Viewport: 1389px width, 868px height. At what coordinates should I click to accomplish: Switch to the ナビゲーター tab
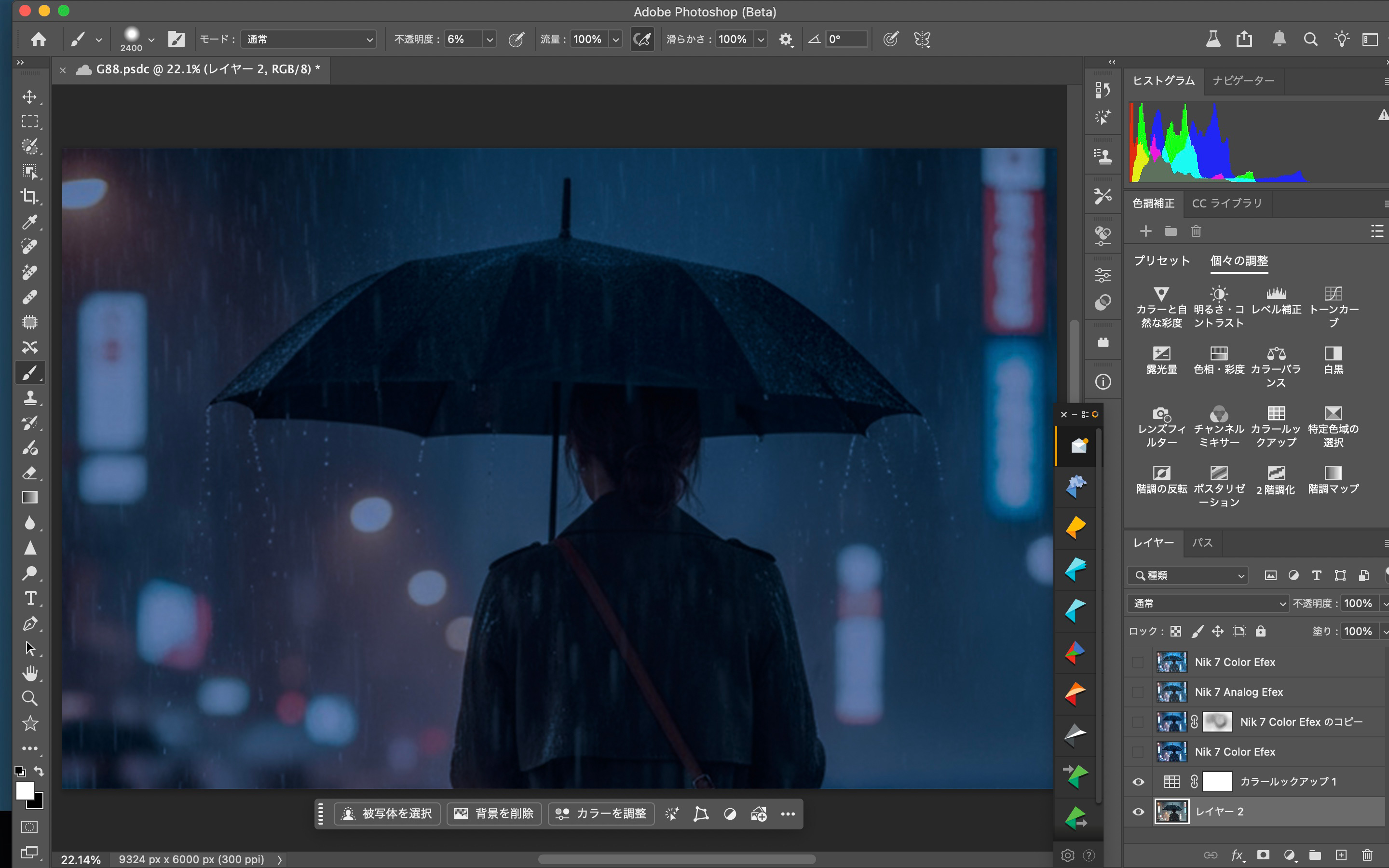(x=1243, y=81)
